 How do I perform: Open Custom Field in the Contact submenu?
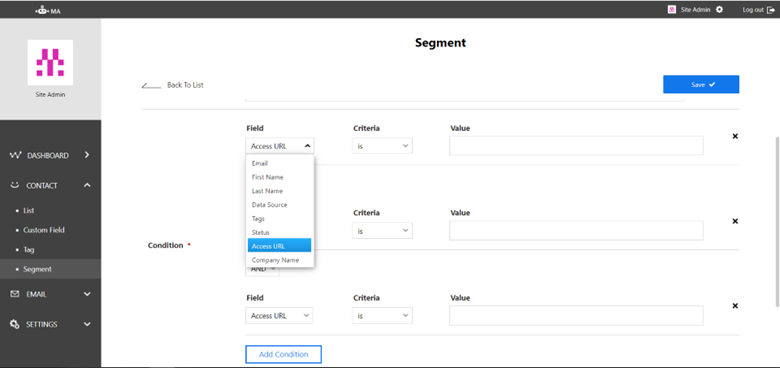coord(44,230)
